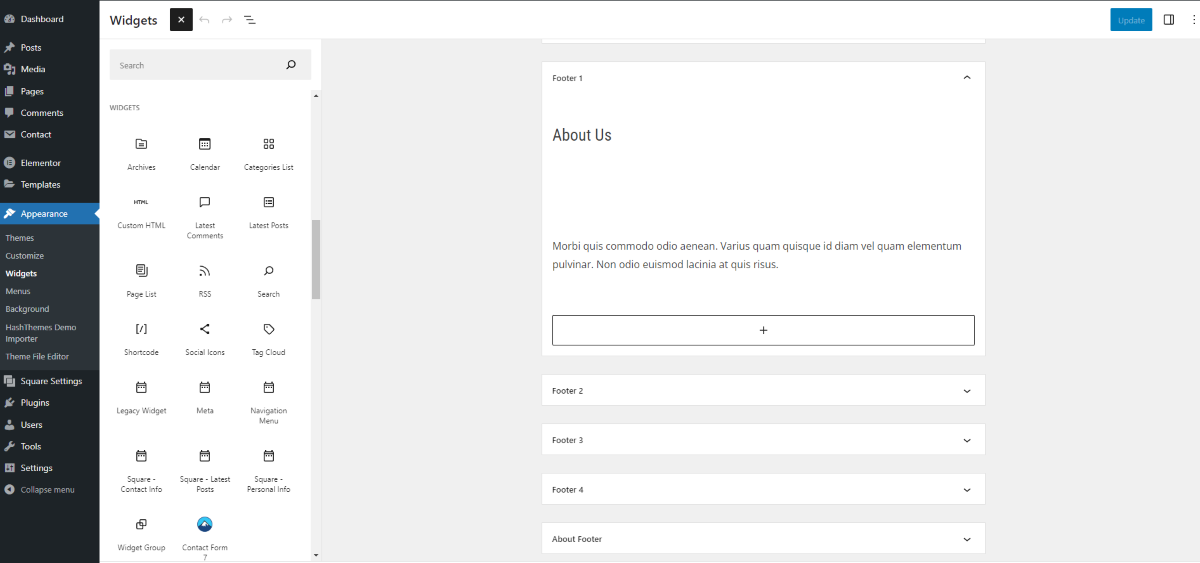This screenshot has height=563, width=1200.
Task: Select the Archives widget icon
Action: click(x=141, y=144)
